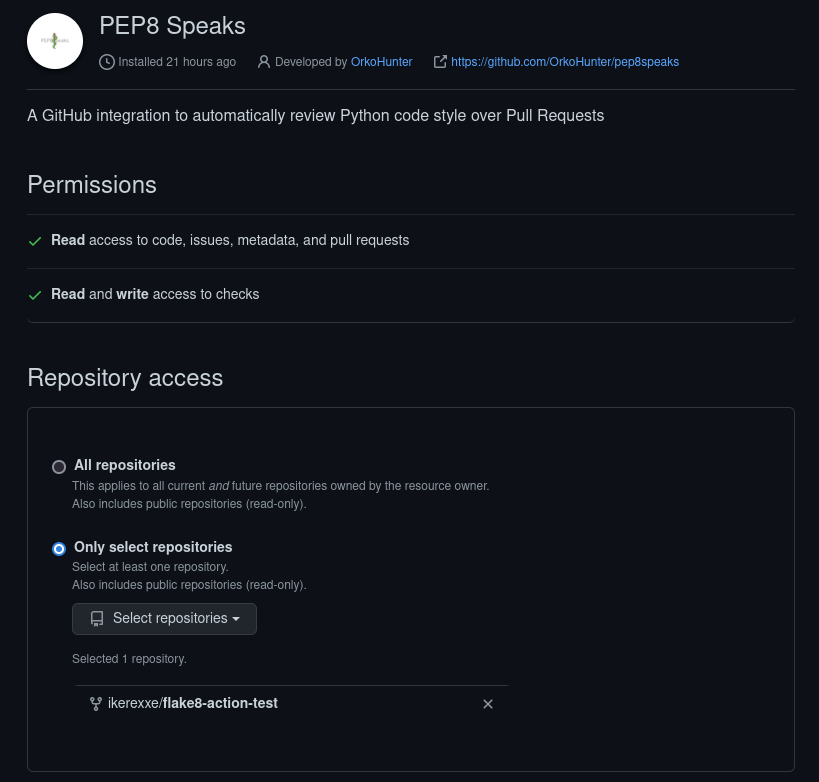The width and height of the screenshot is (819, 782).
Task: Click the external link icon before the GitHub URL
Action: [x=440, y=61]
